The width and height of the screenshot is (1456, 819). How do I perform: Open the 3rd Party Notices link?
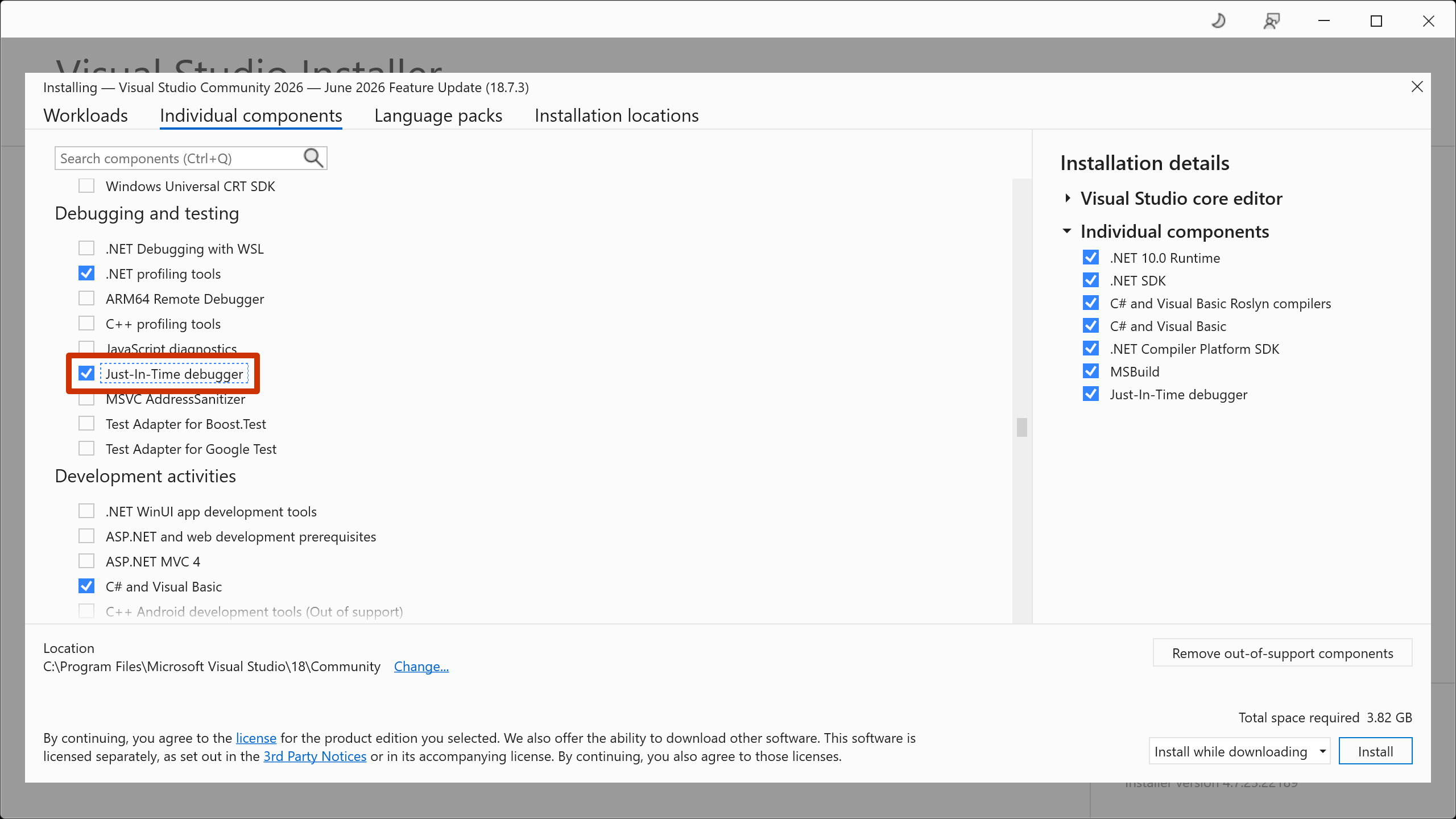pos(315,756)
